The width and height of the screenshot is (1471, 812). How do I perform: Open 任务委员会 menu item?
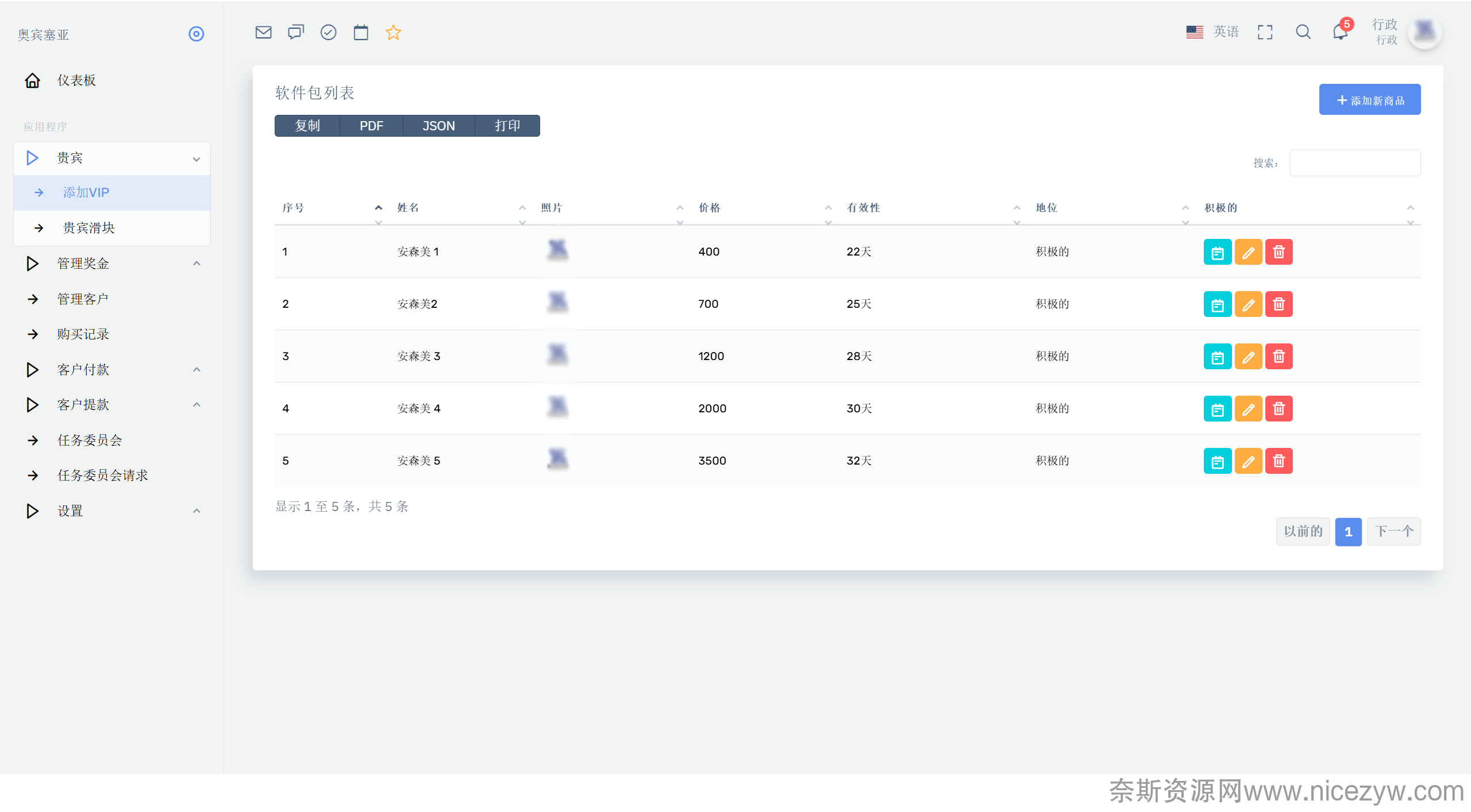point(112,440)
